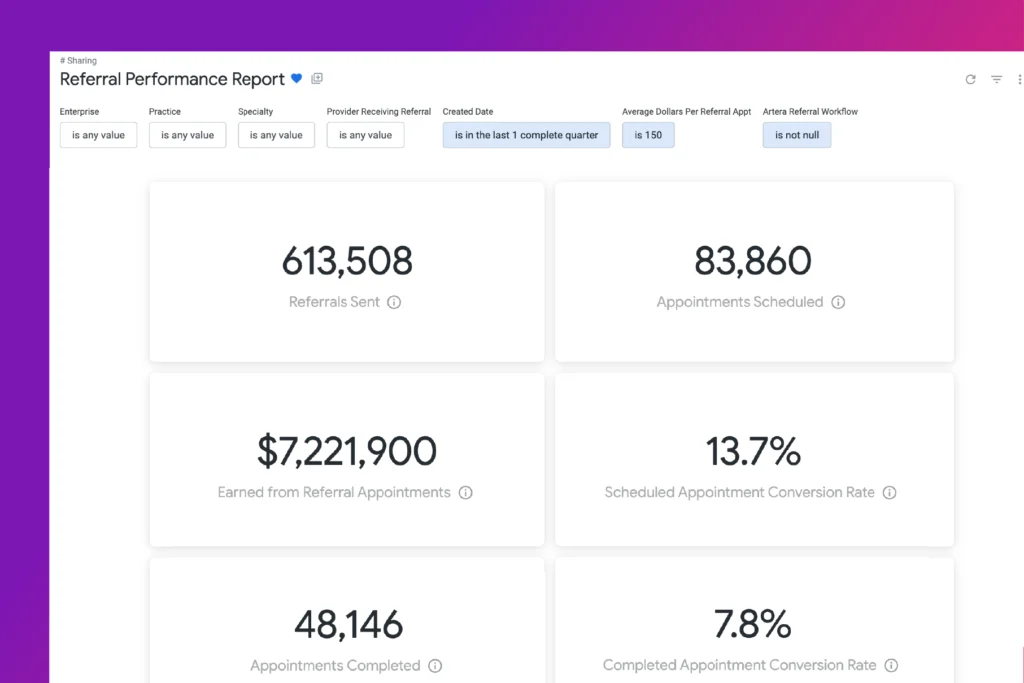Click info icon for Earned from Referral Appointments
Viewport: 1024px width, 683px height.
[465, 493]
